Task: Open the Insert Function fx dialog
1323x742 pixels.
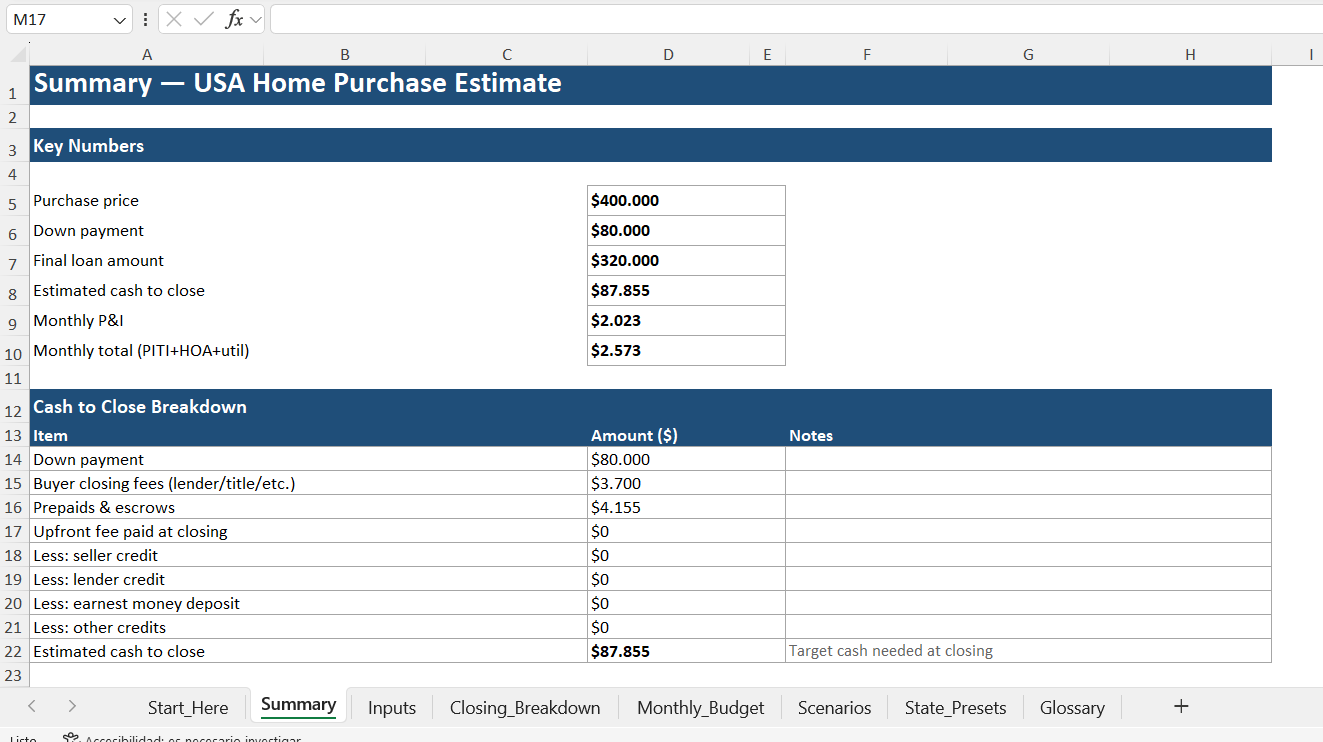Action: [x=234, y=19]
